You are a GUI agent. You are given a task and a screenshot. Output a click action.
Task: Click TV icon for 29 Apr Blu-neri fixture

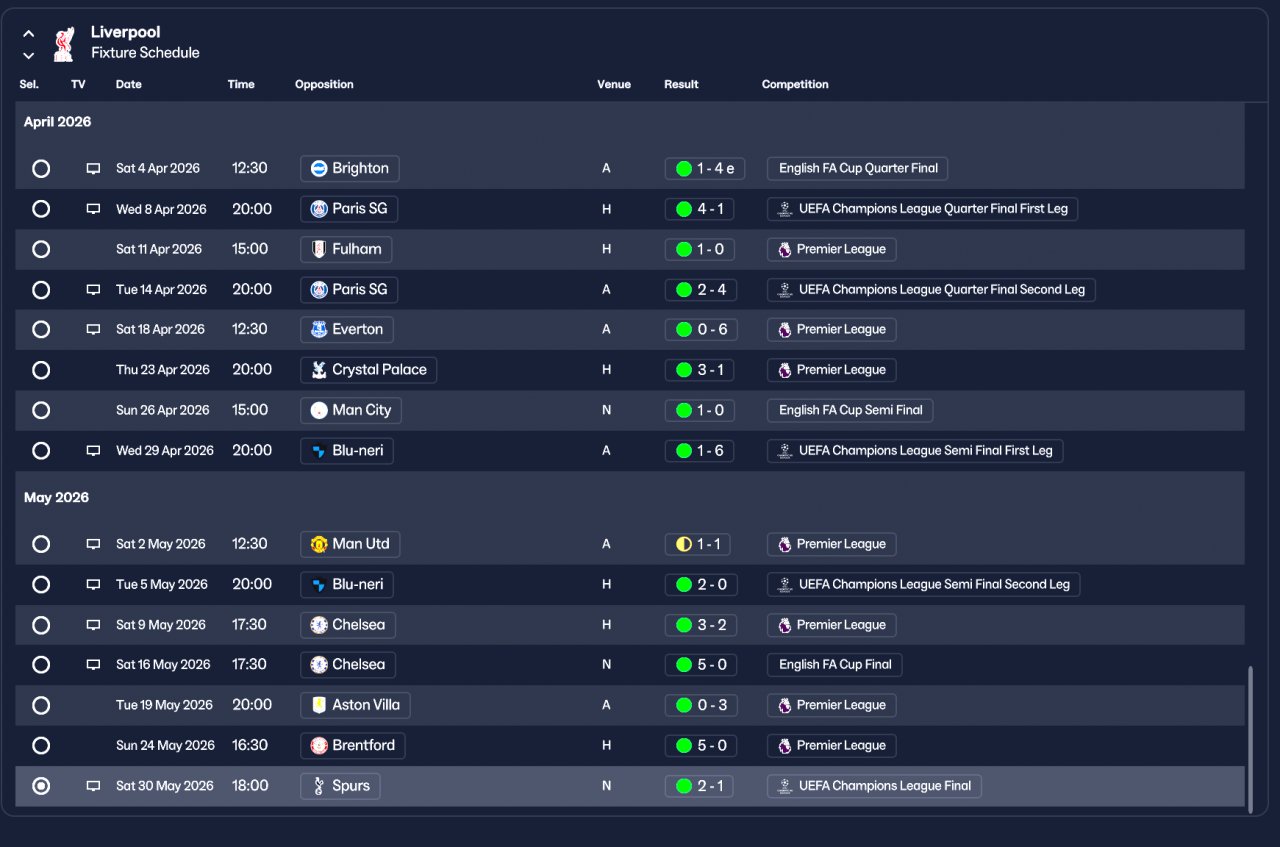pyautogui.click(x=93, y=451)
